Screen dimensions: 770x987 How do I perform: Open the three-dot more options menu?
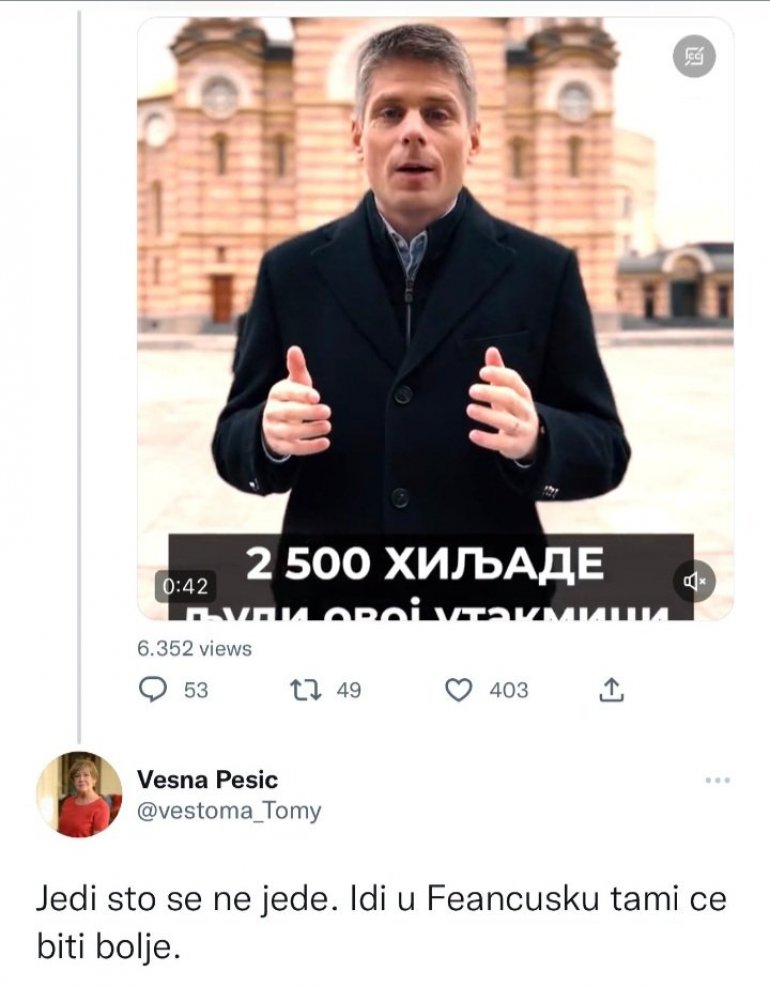point(718,780)
